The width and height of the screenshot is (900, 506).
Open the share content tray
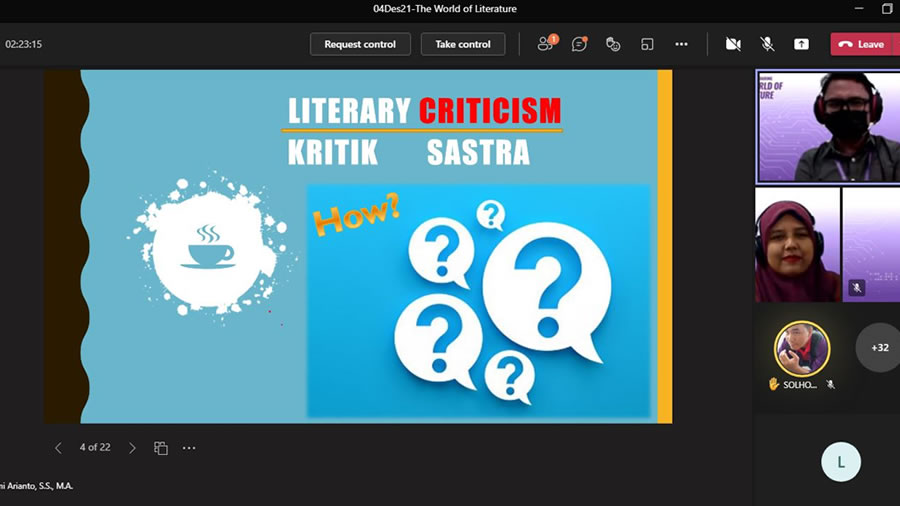pyautogui.click(x=801, y=44)
